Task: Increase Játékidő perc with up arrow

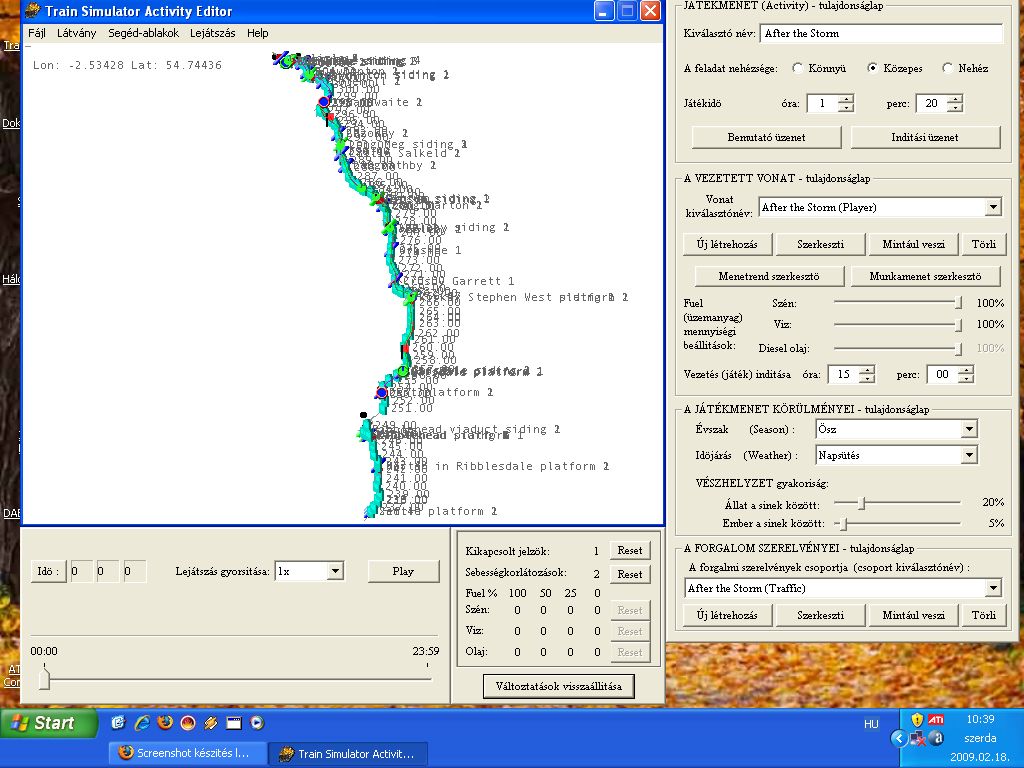Action: (955, 99)
